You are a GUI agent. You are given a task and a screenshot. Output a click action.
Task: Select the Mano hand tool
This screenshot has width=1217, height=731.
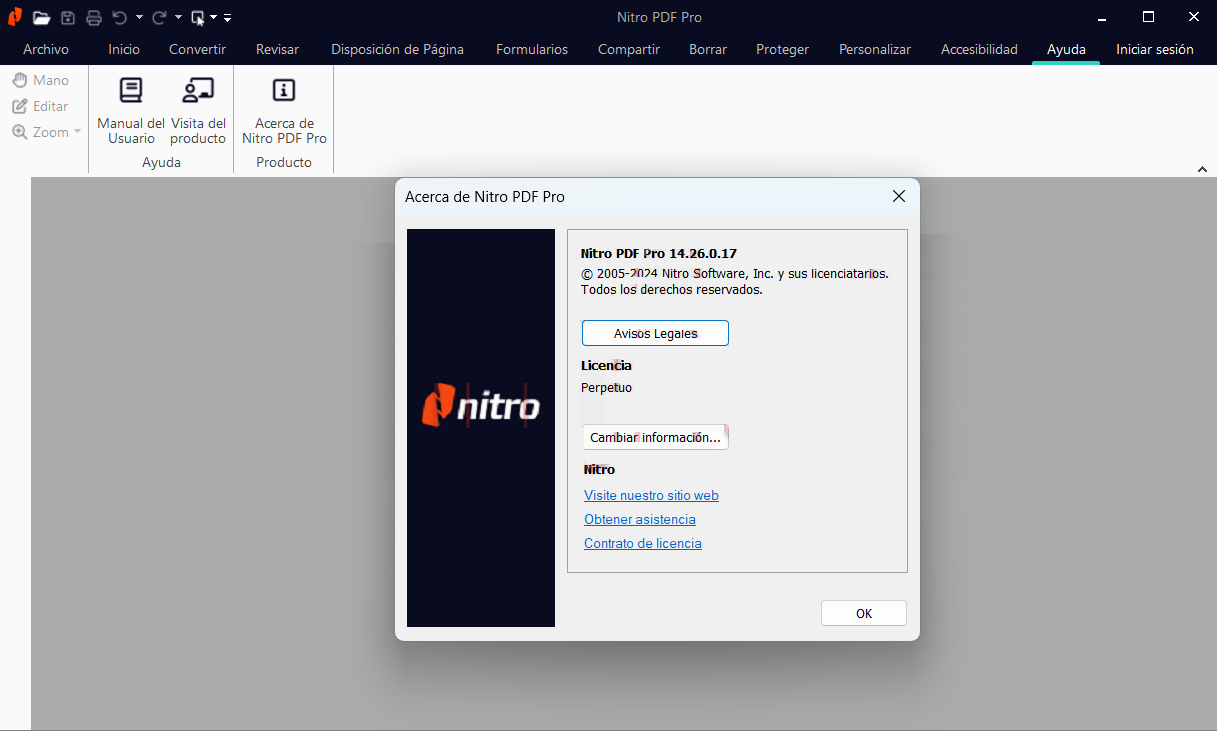[x=41, y=80]
